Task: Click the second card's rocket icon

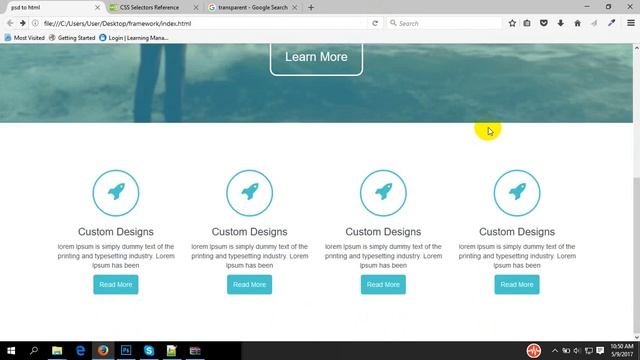Action: click(249, 193)
